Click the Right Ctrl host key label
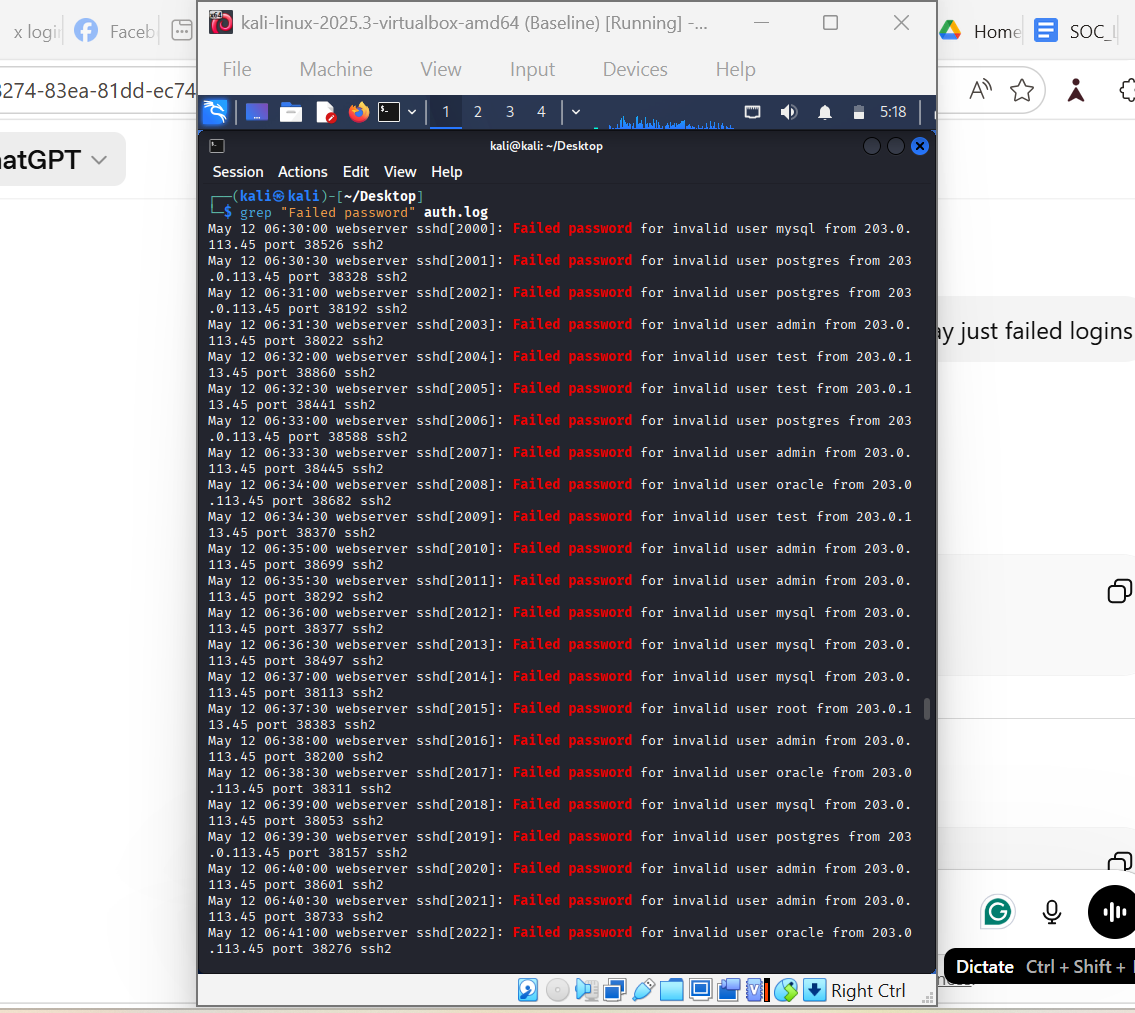The height and width of the screenshot is (1013, 1135). point(868,991)
